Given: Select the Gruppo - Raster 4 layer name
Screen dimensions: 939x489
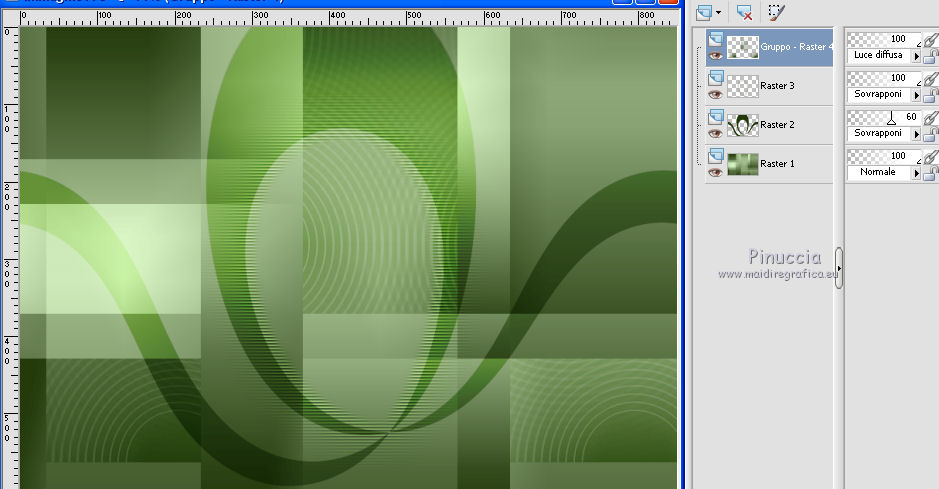Looking at the screenshot, I should tap(796, 47).
